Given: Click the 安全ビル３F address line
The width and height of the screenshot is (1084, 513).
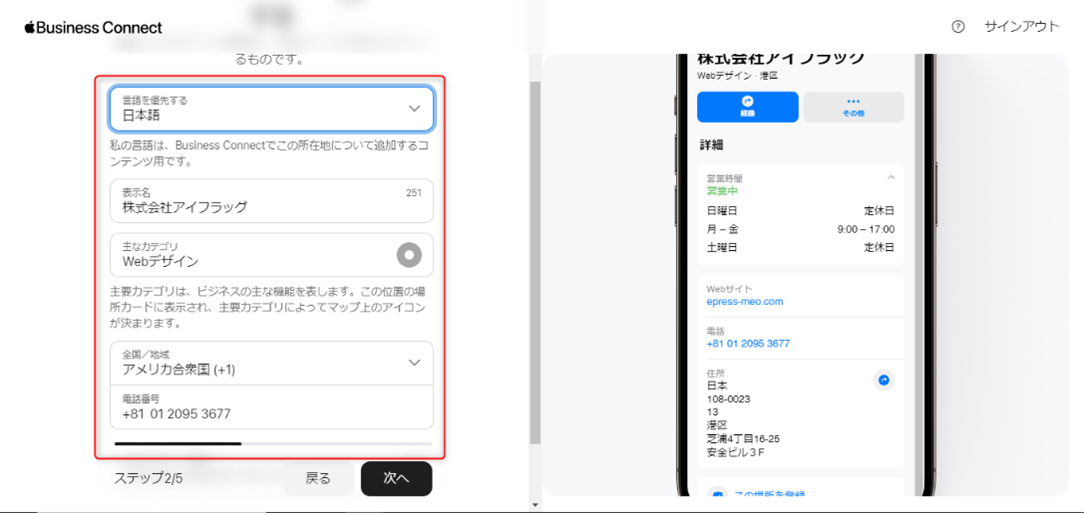Looking at the screenshot, I should click(736, 453).
